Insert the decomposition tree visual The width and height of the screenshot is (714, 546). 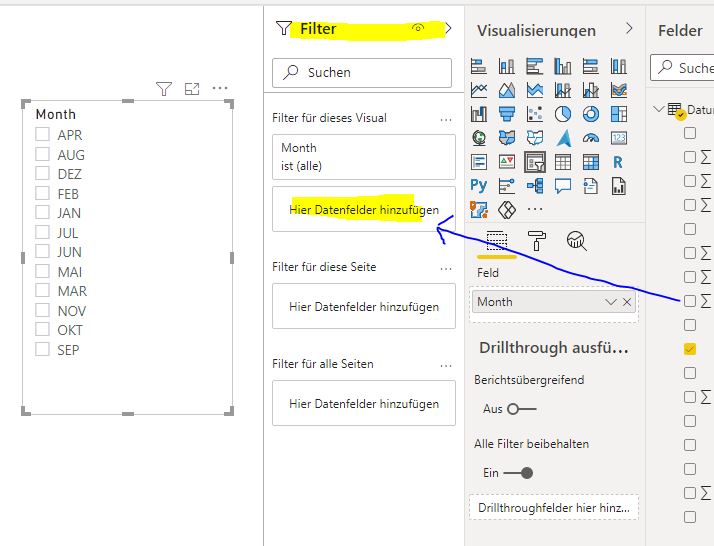[535, 186]
